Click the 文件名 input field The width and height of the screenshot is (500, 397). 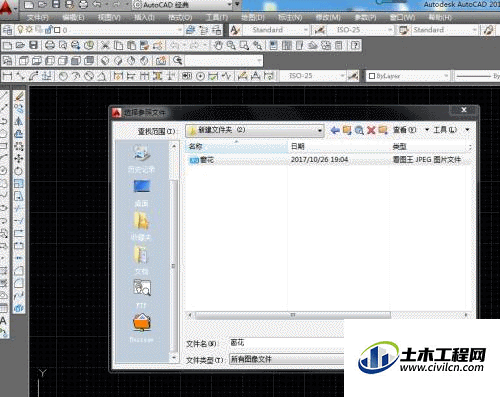click(287, 343)
